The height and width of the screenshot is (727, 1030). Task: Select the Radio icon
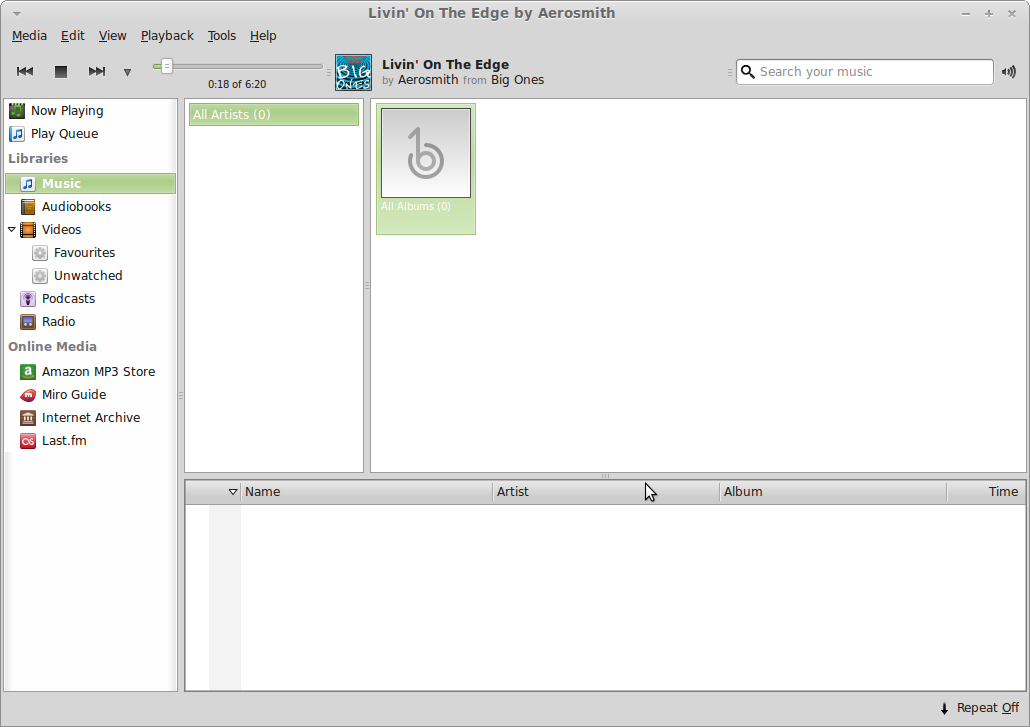coord(28,322)
